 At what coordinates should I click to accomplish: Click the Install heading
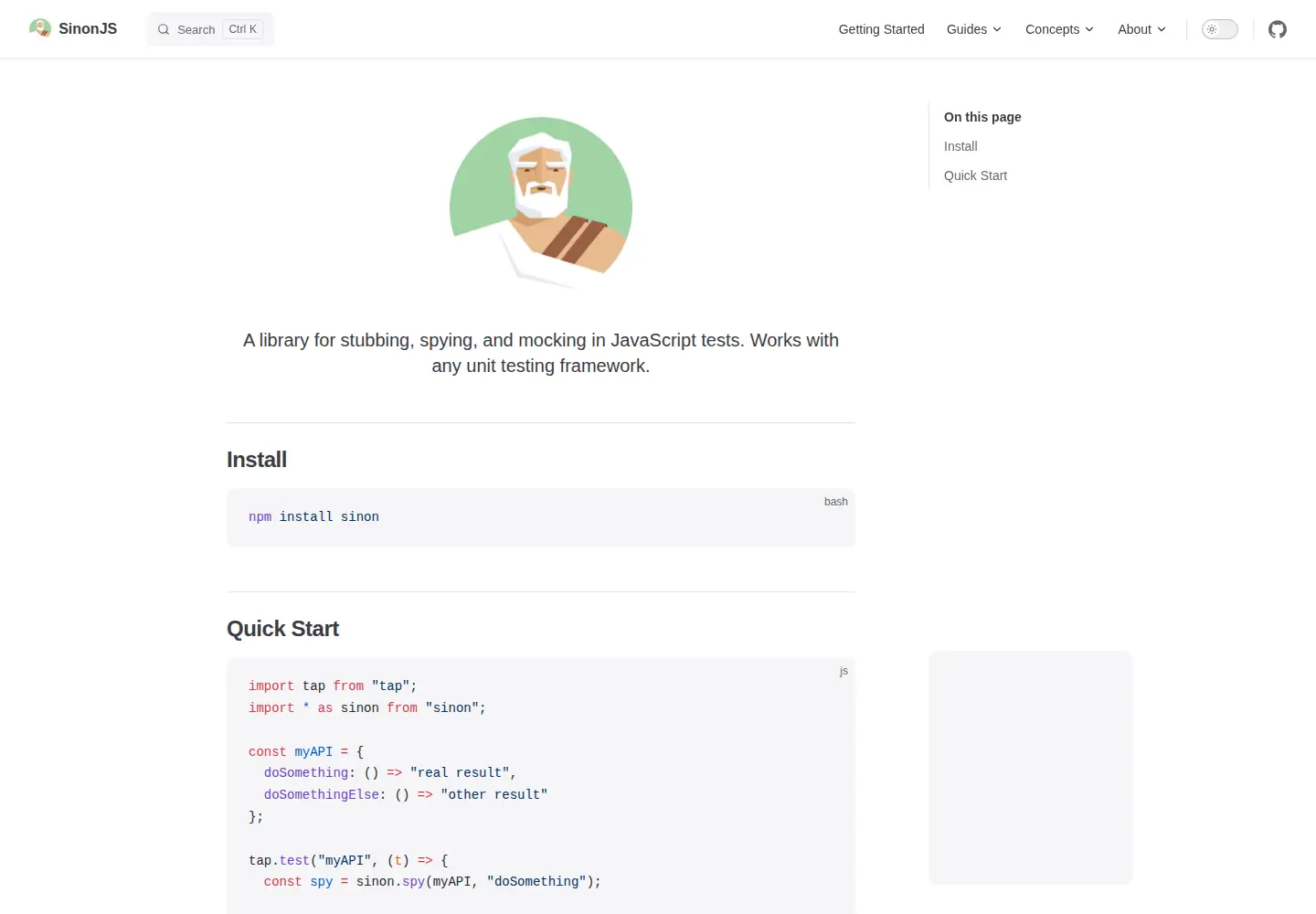(x=257, y=460)
